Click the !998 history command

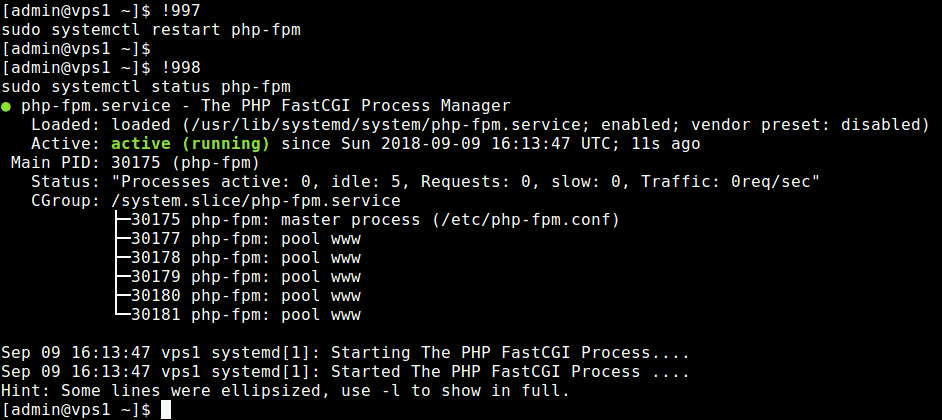tap(173, 68)
